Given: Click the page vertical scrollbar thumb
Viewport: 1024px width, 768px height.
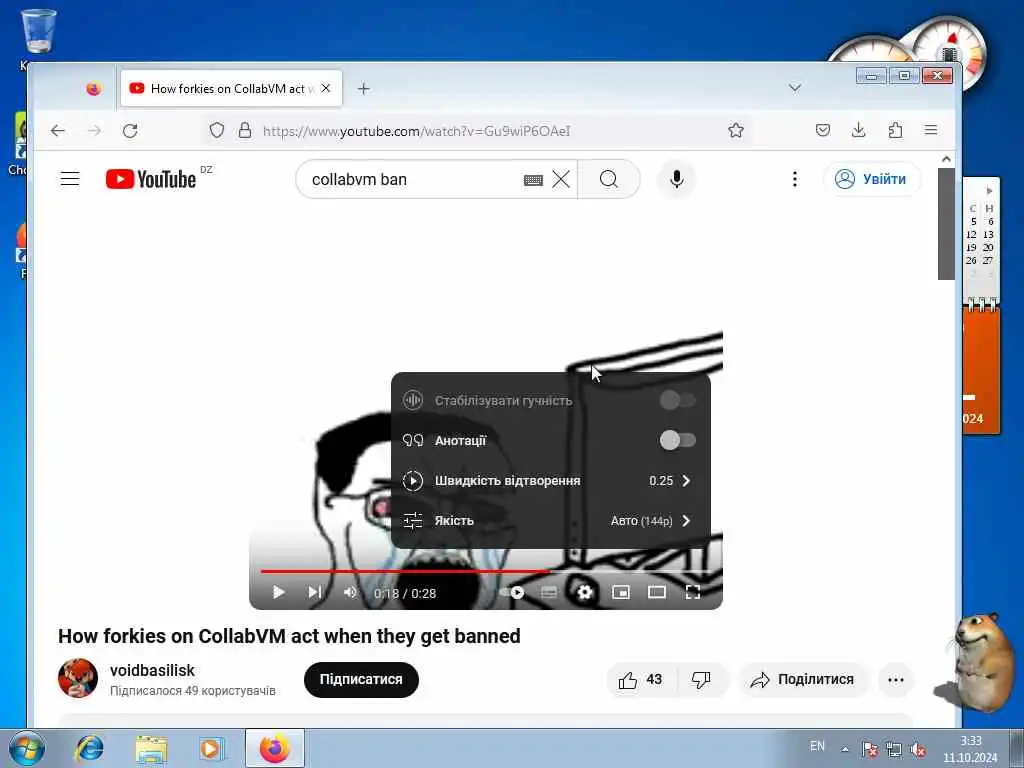Looking at the screenshot, I should point(946,224).
